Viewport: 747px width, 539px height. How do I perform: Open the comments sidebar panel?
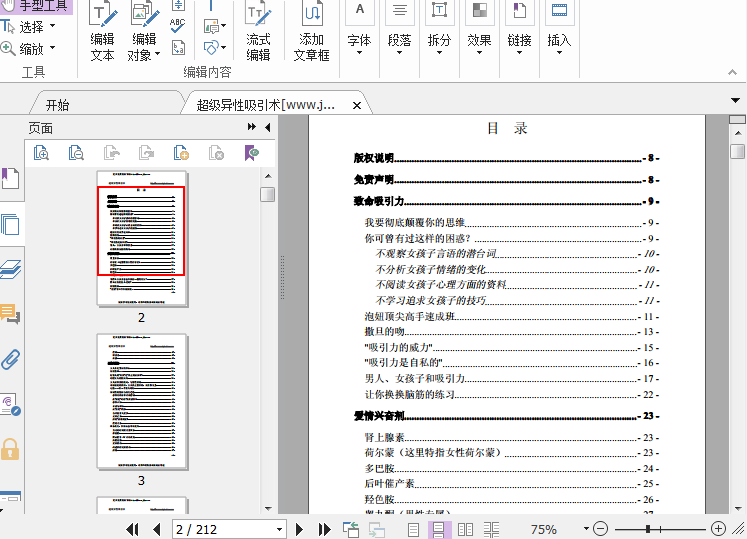(11, 315)
